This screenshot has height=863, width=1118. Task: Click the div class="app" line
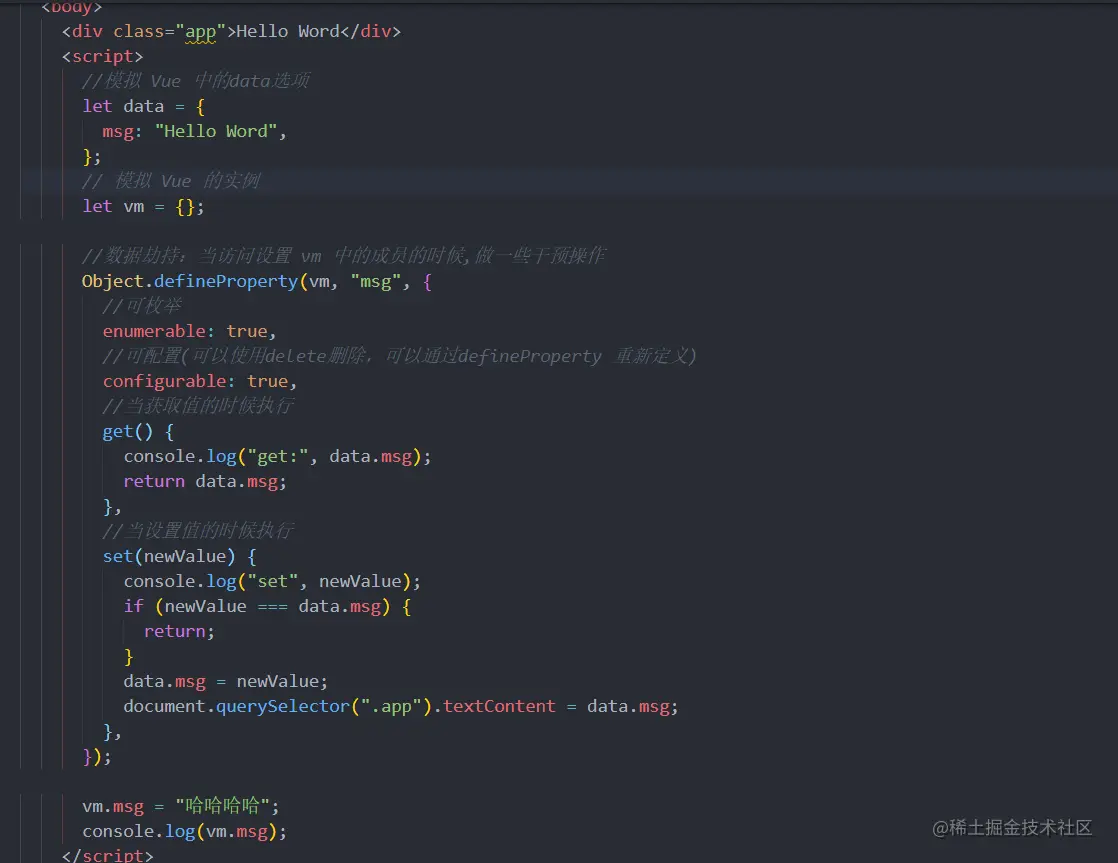(x=231, y=32)
